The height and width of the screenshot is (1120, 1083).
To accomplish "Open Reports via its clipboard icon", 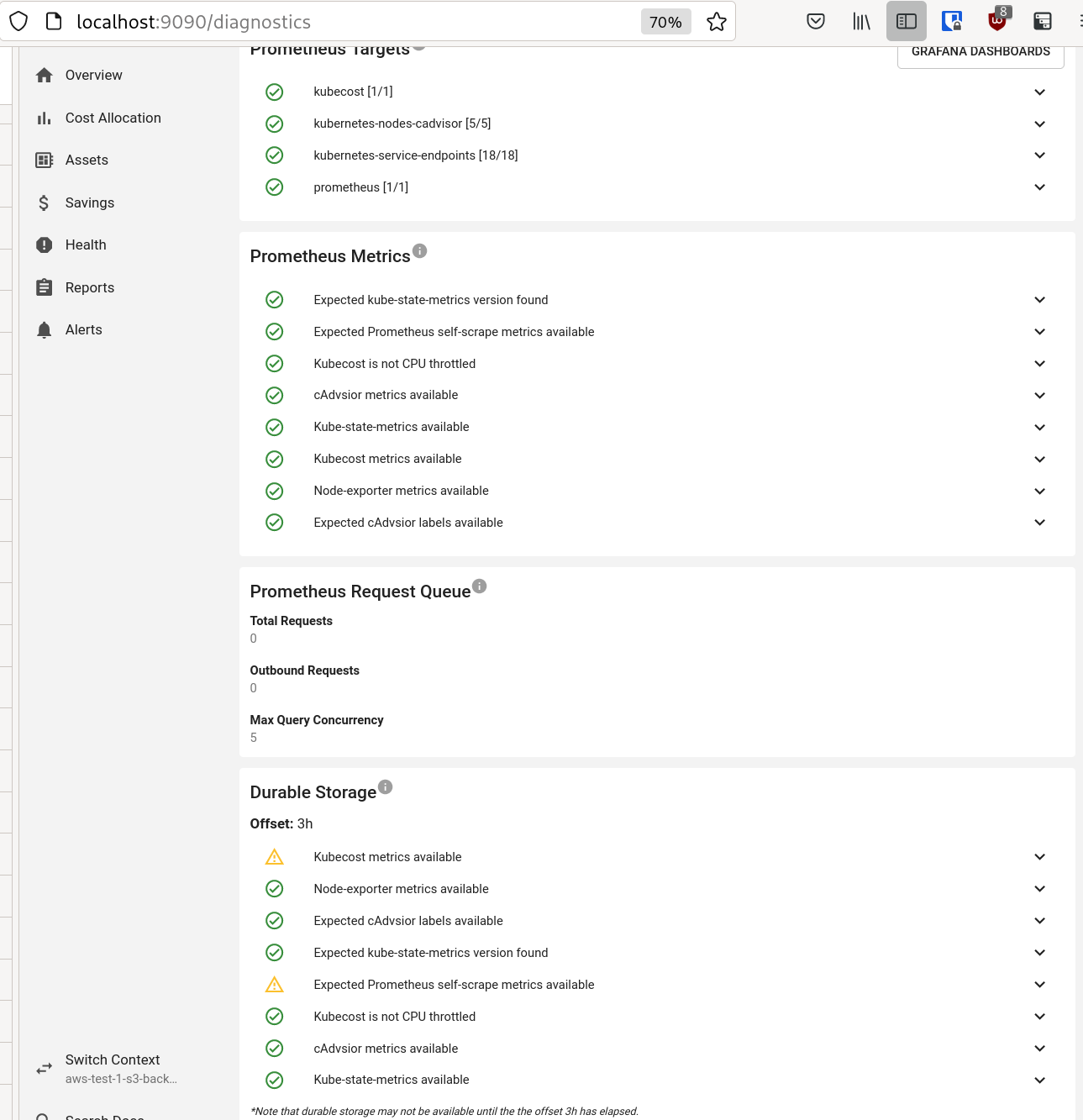I will pos(45,287).
